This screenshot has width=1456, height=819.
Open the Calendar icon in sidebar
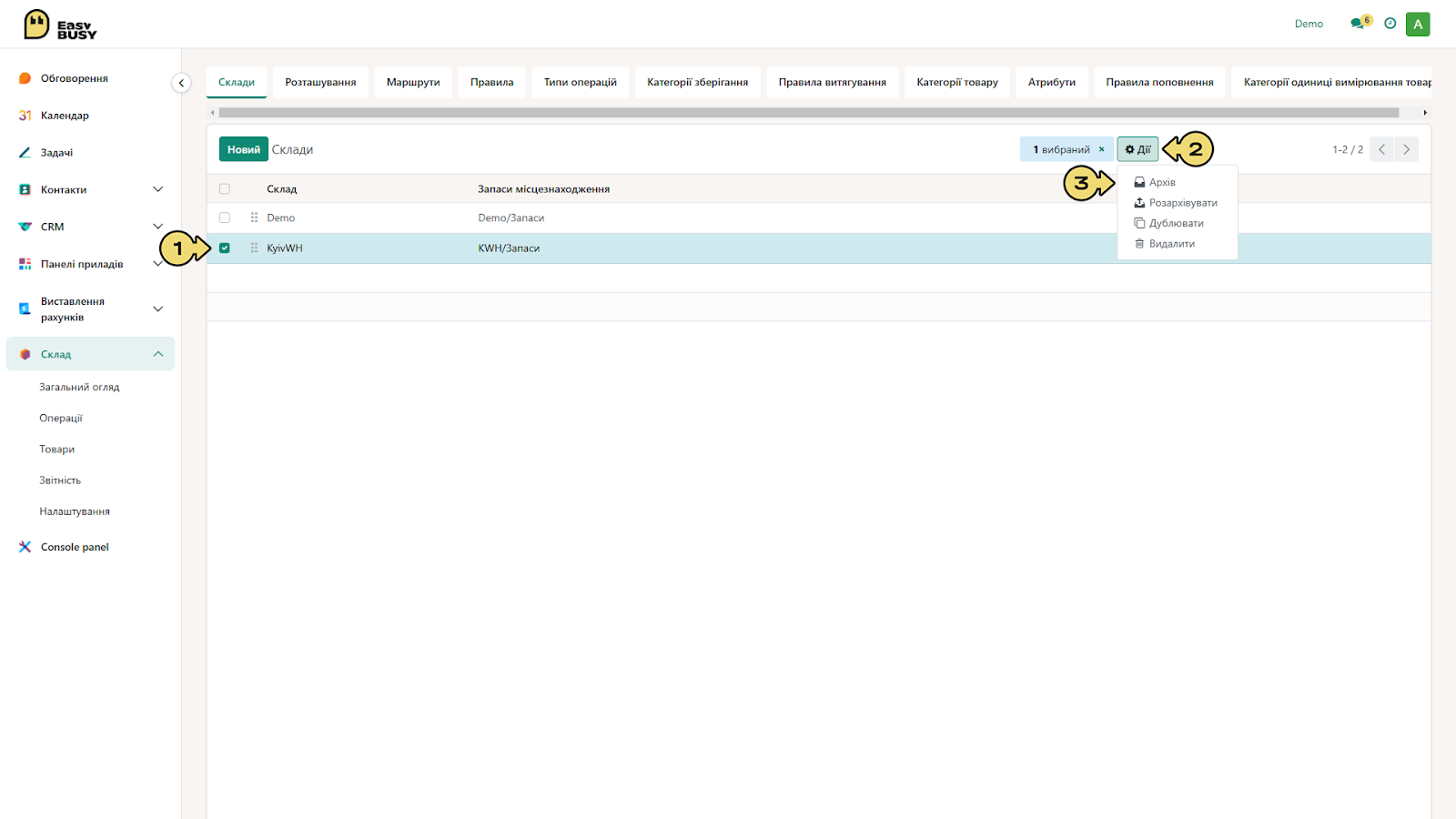[25, 116]
